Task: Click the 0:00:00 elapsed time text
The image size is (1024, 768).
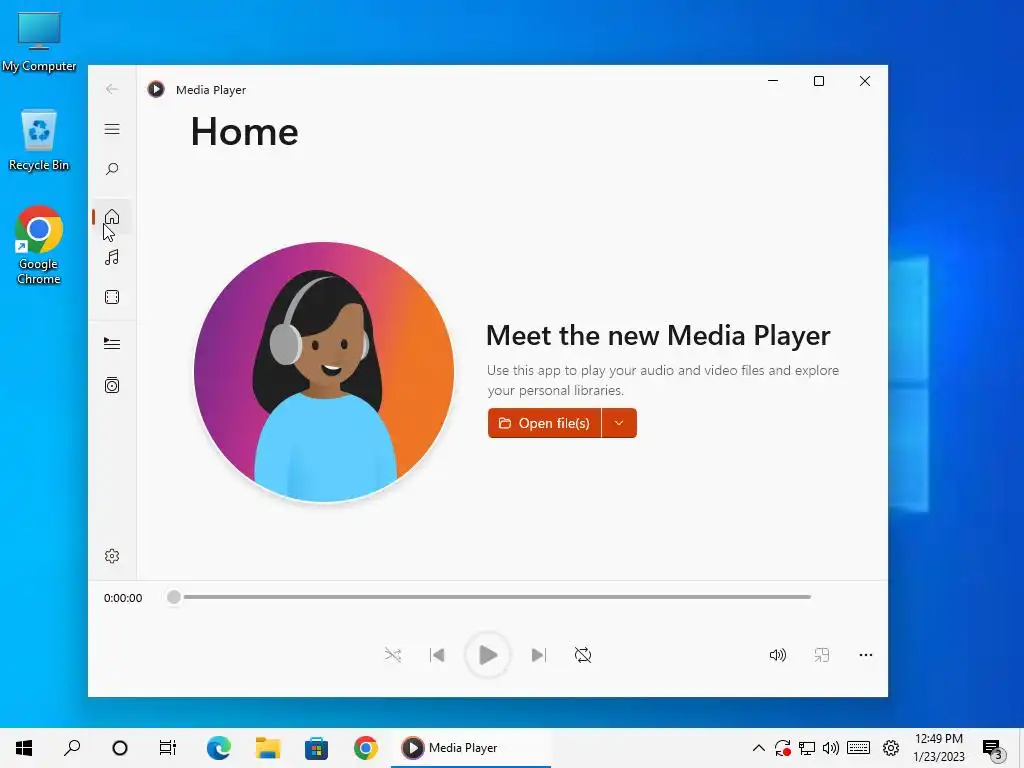Action: 123,598
